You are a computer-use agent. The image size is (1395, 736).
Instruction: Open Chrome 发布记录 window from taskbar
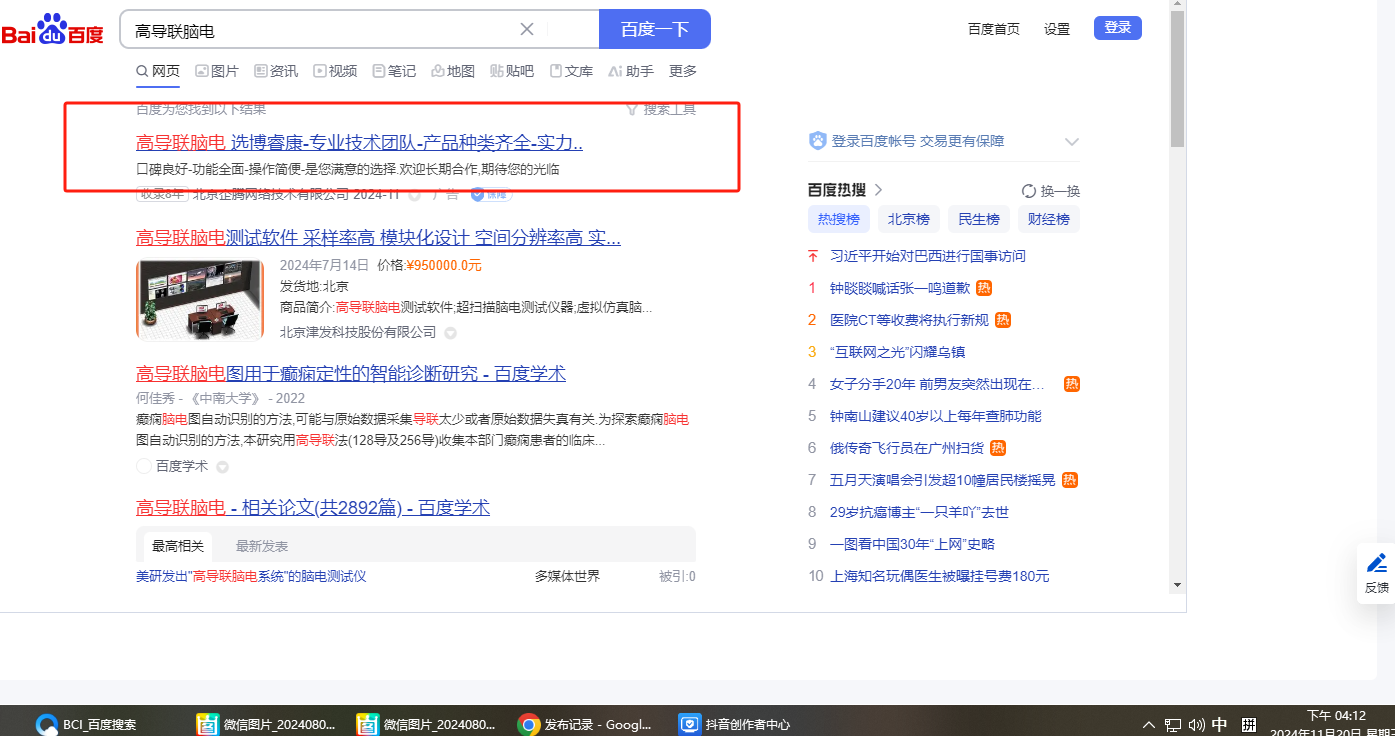(586, 724)
